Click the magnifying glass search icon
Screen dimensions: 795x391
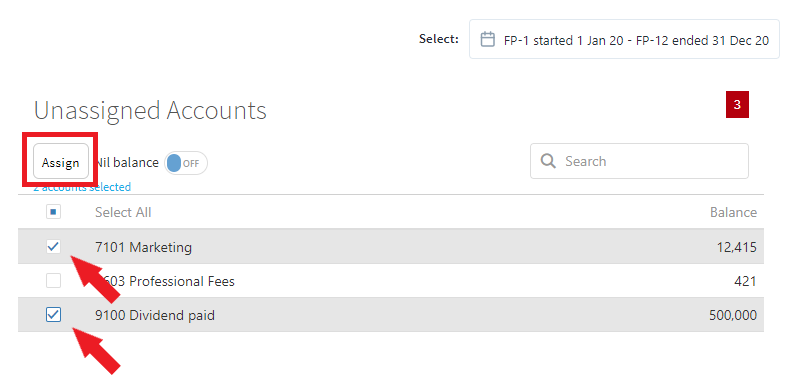(x=548, y=161)
